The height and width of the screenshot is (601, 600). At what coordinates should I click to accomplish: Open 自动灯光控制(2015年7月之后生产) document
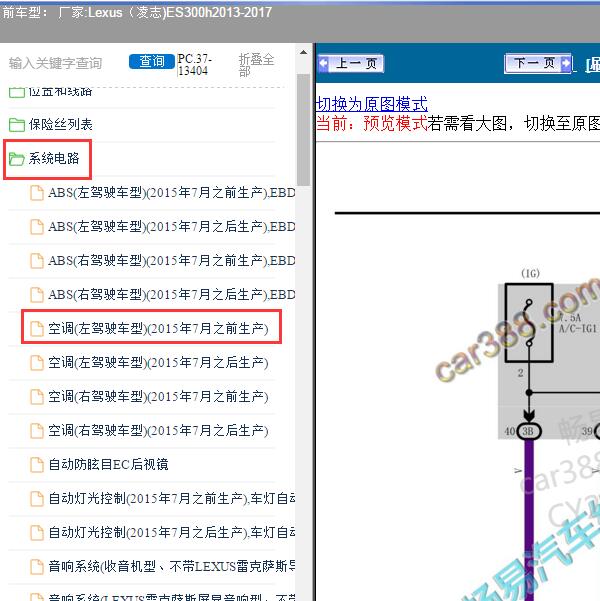click(x=171, y=532)
